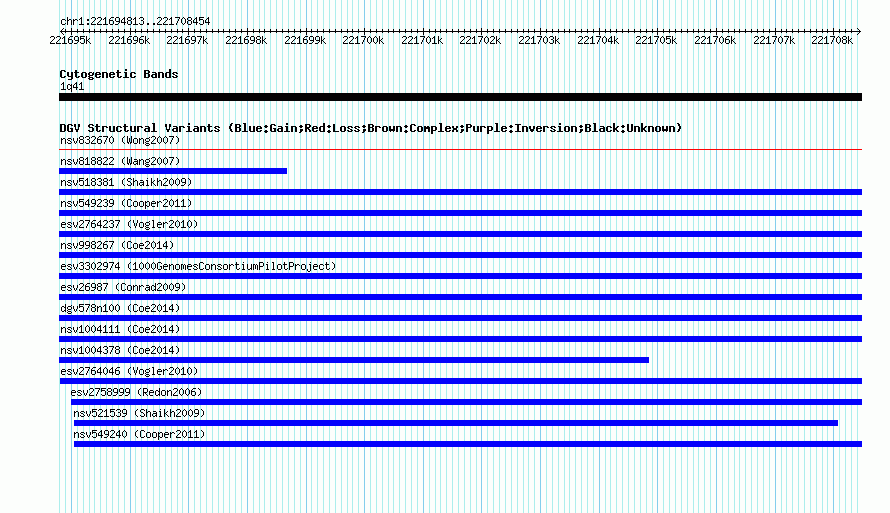Screen dimensions: 890x513
Task: Select the blue bar under esv2758999
Action: click(x=467, y=402)
